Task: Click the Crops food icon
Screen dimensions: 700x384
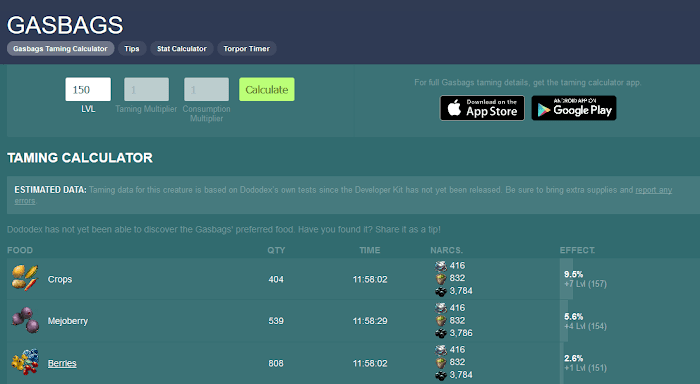Action: coord(25,278)
